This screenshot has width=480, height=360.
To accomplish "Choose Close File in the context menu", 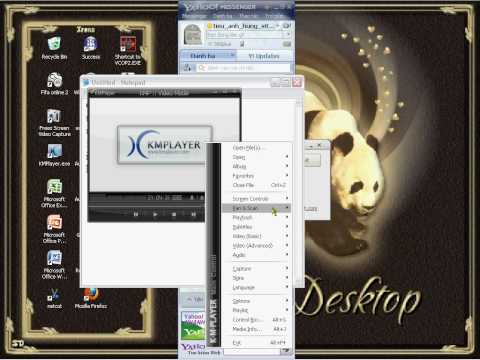I will click(256, 185).
